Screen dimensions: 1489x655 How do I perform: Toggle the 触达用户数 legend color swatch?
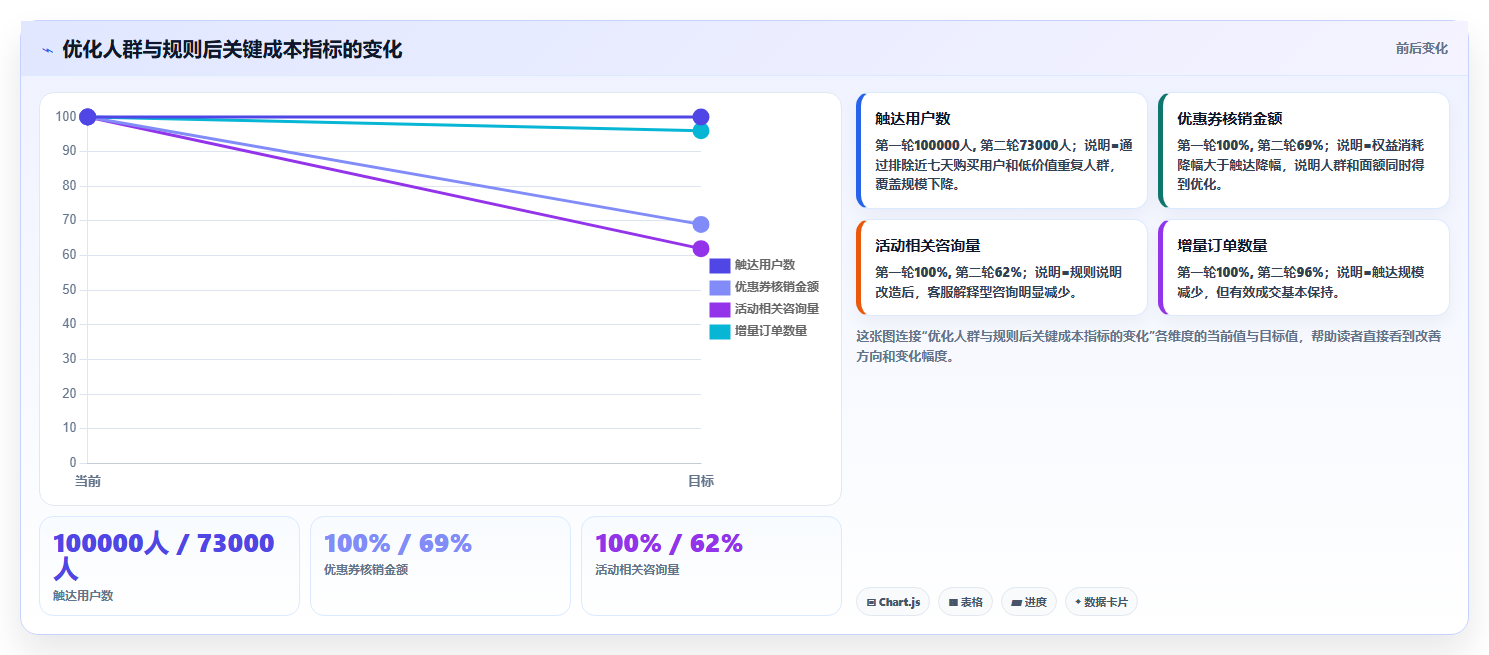click(720, 265)
